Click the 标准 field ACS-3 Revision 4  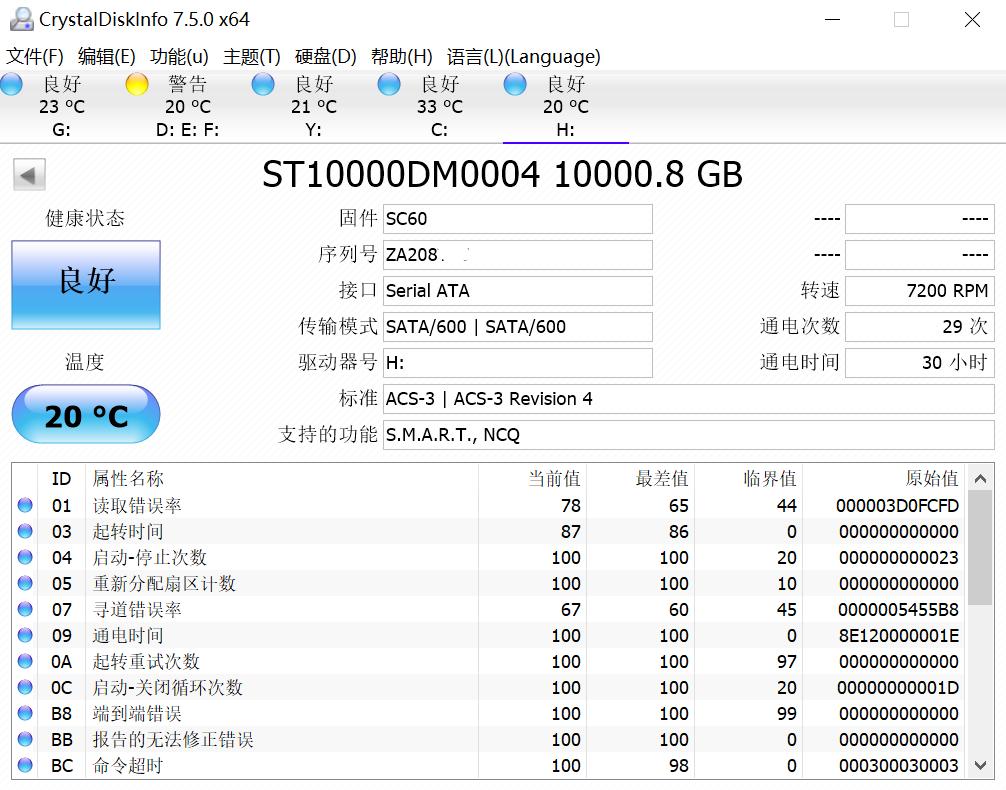[x=688, y=399]
